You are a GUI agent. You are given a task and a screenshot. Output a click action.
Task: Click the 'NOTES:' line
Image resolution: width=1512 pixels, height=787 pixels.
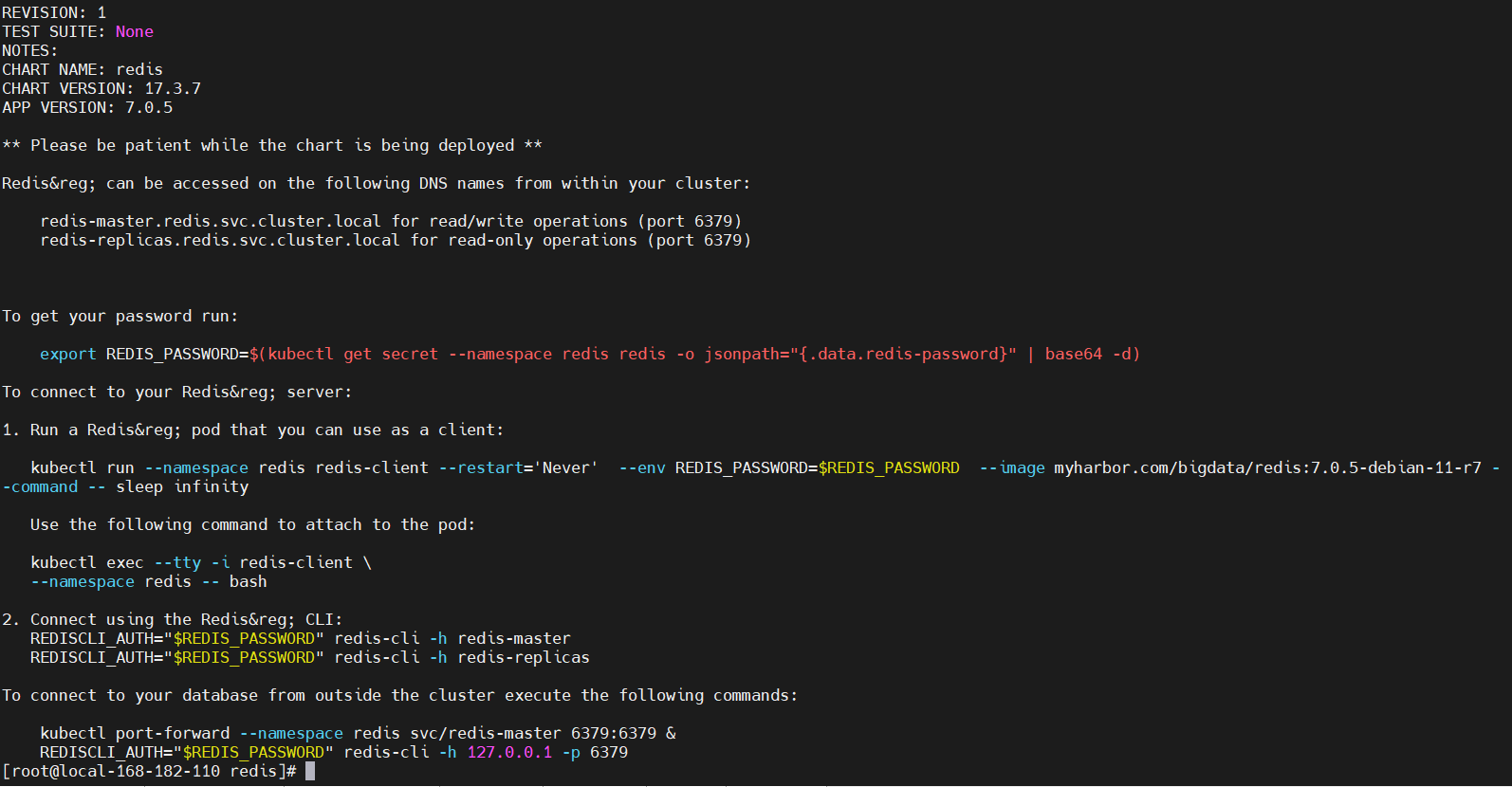tap(29, 50)
